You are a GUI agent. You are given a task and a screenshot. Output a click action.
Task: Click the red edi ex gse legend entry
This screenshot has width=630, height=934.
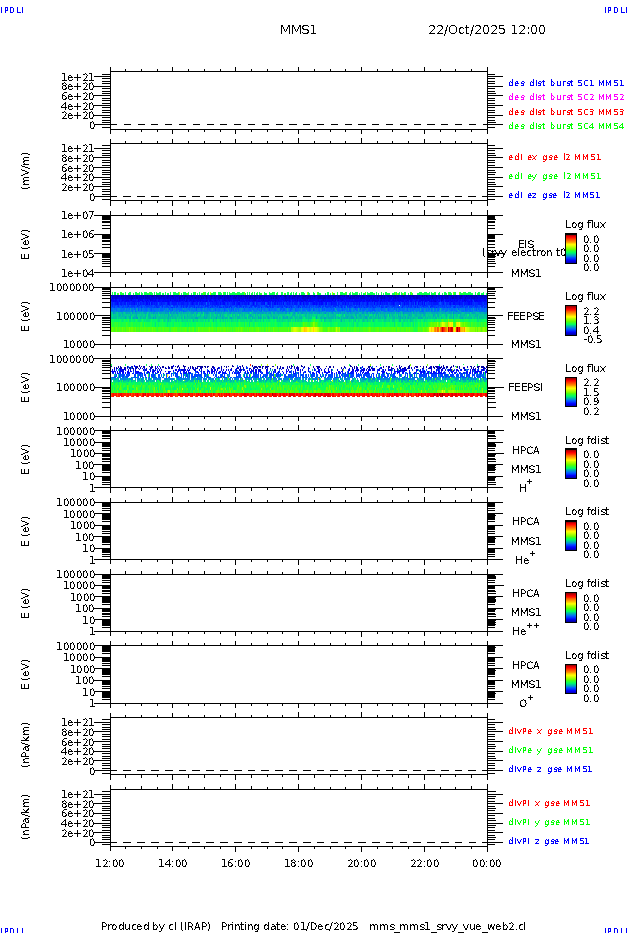point(554,157)
